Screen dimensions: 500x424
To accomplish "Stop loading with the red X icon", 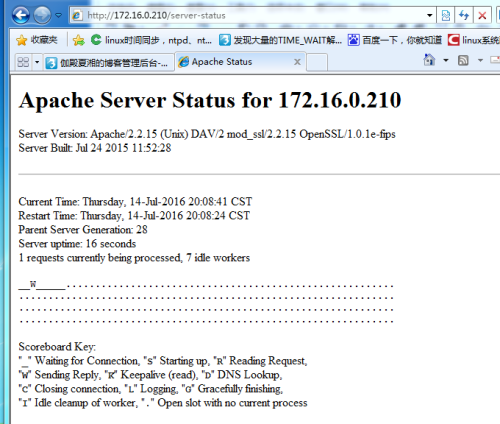I will coord(482,15).
